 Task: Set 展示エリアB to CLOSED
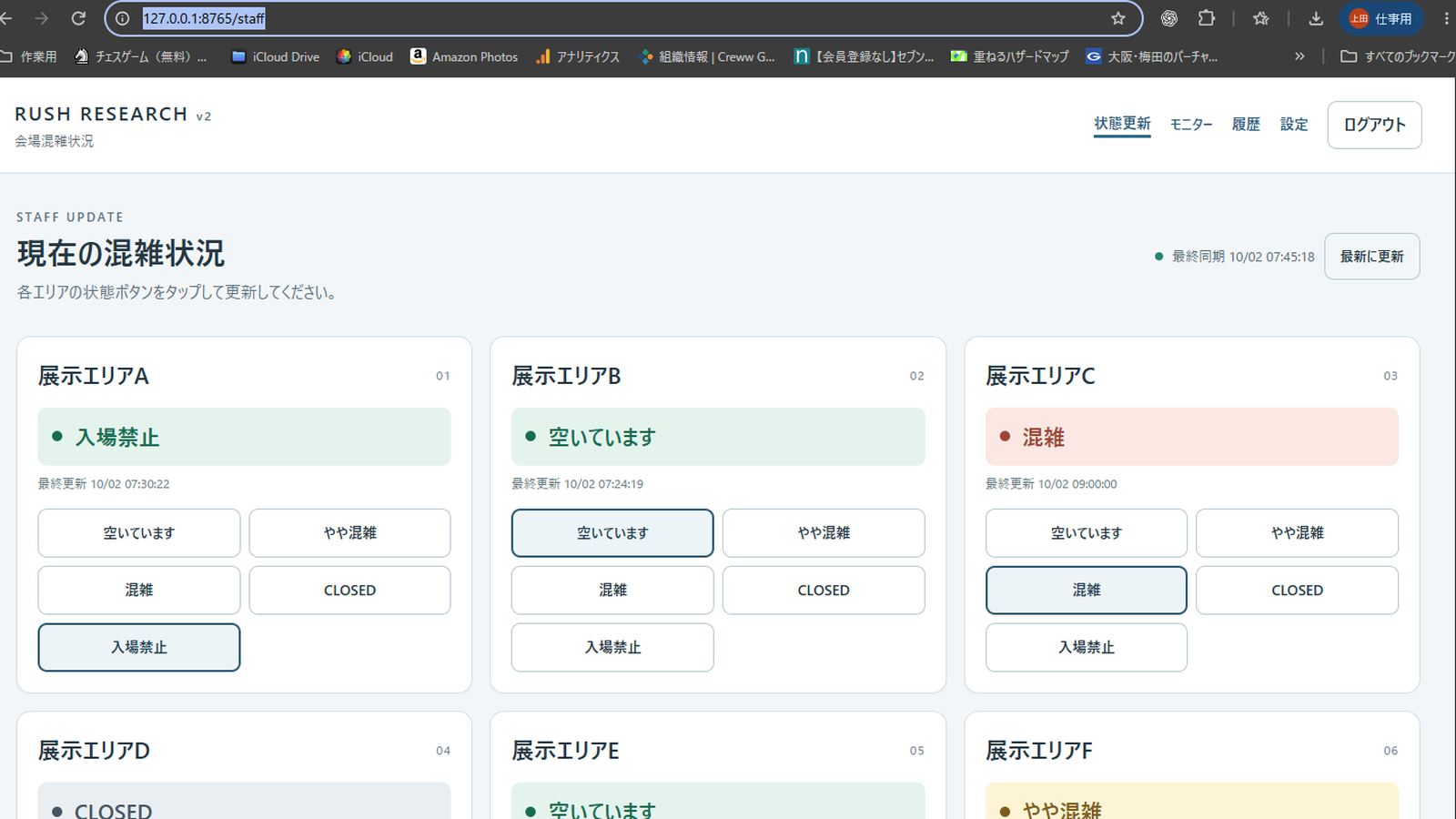[824, 591]
